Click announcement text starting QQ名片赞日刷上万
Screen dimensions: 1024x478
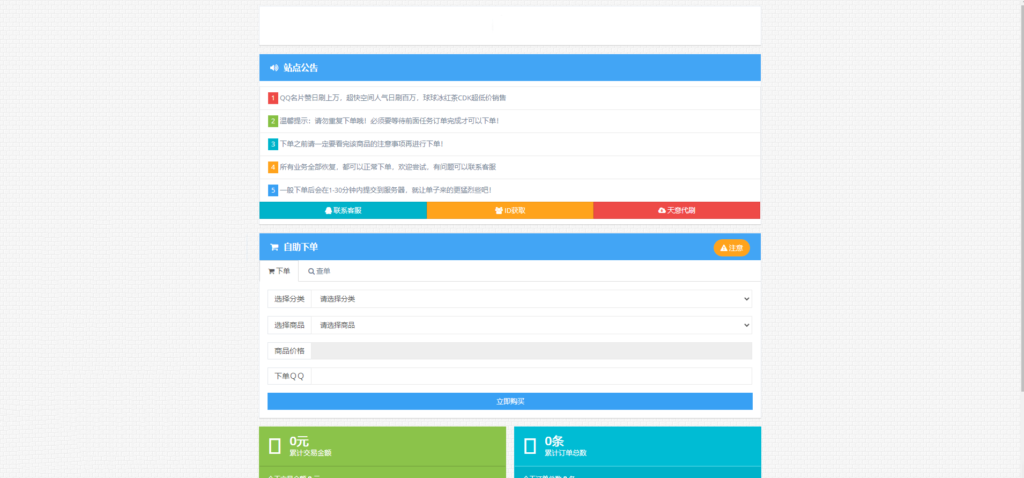[x=392, y=98]
